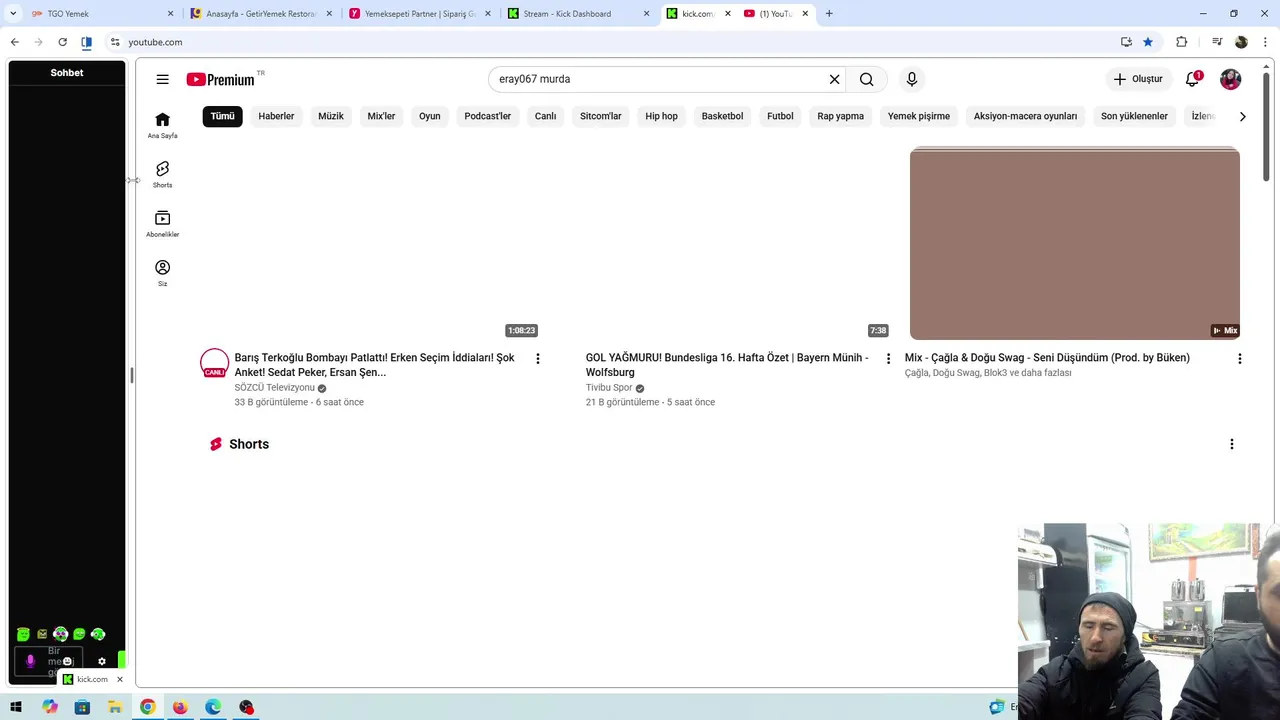Select the Rap yapma filter chip
Image resolution: width=1280 pixels, height=720 pixels.
(840, 116)
